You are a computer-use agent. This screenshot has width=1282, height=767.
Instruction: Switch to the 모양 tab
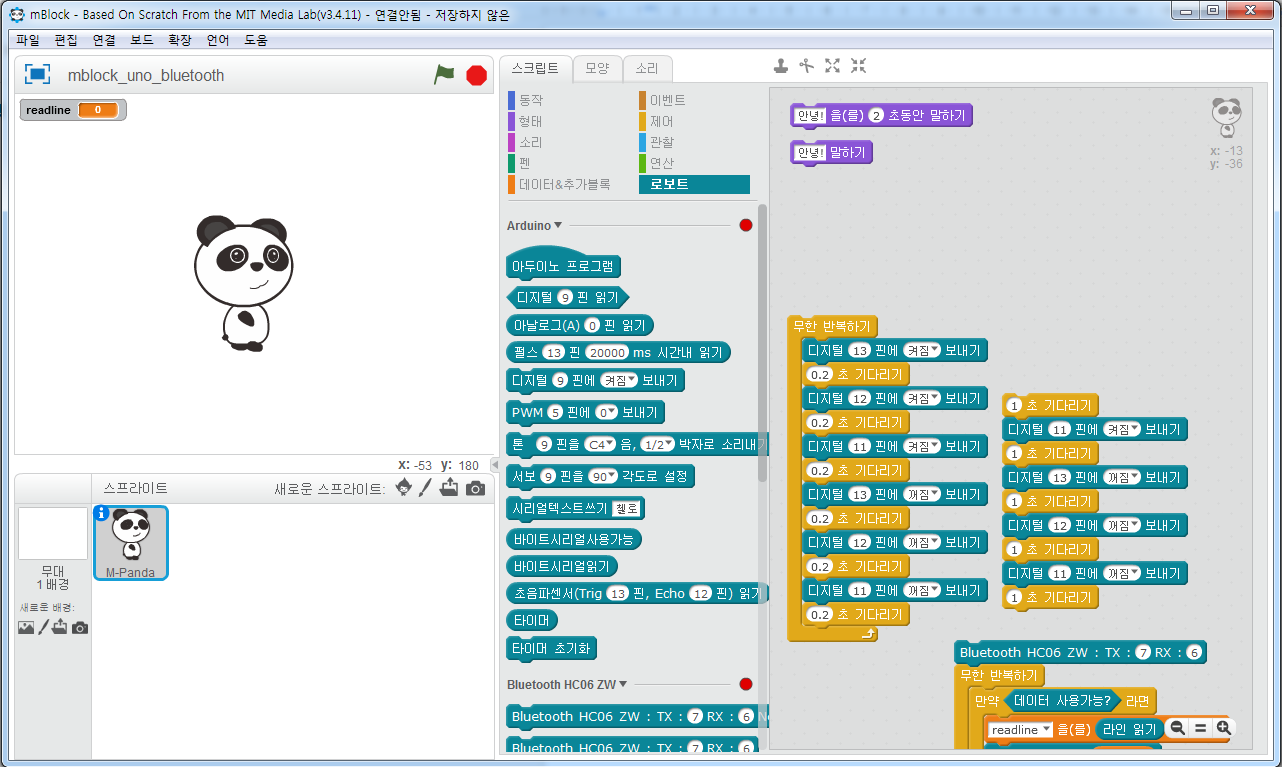597,68
